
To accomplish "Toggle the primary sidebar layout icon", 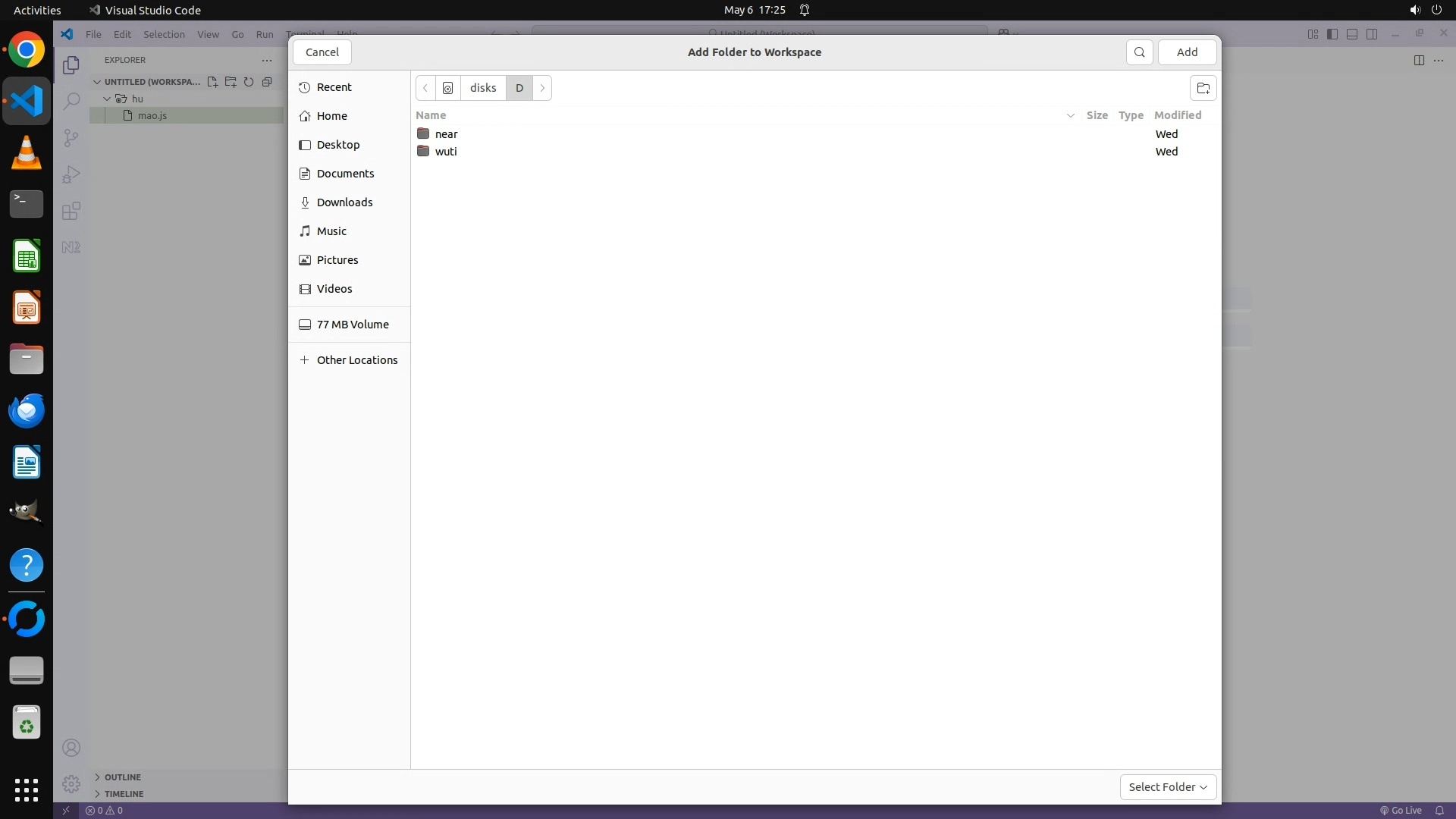I will [x=1332, y=34].
